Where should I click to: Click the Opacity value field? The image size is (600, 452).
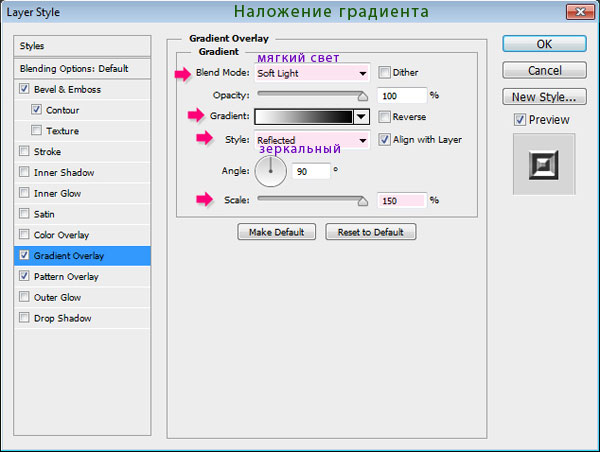402,96
